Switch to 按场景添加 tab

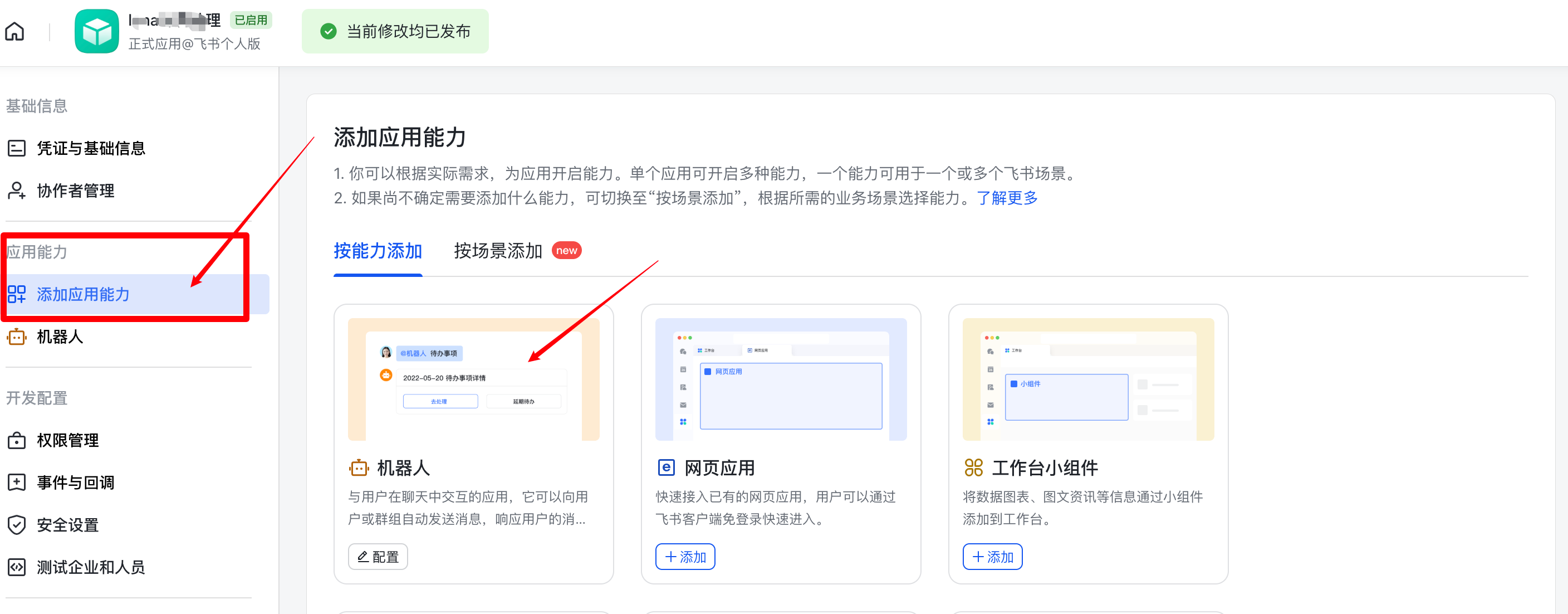click(x=497, y=251)
